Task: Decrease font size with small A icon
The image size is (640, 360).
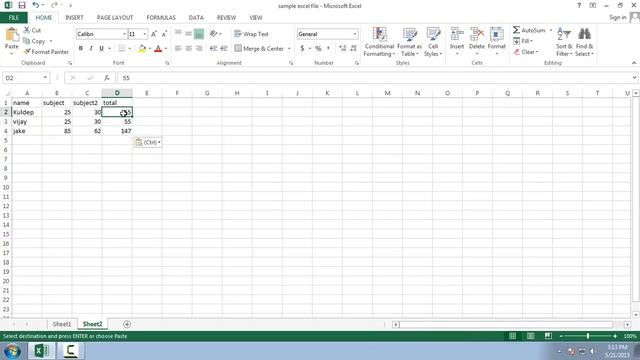Action: pos(164,34)
